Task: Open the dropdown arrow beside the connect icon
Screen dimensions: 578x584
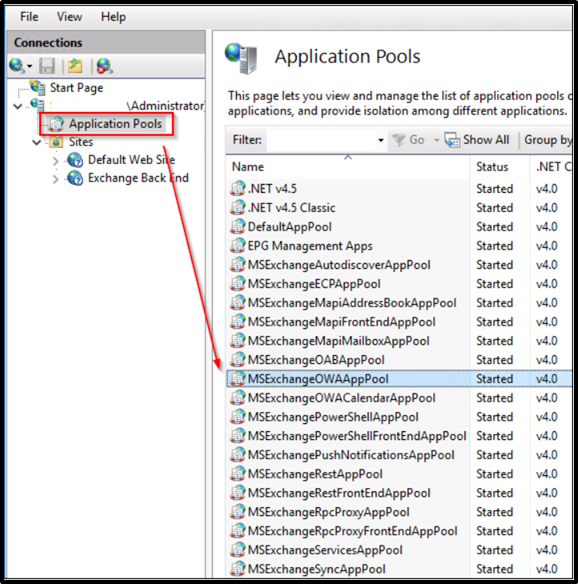Action: [x=29, y=66]
